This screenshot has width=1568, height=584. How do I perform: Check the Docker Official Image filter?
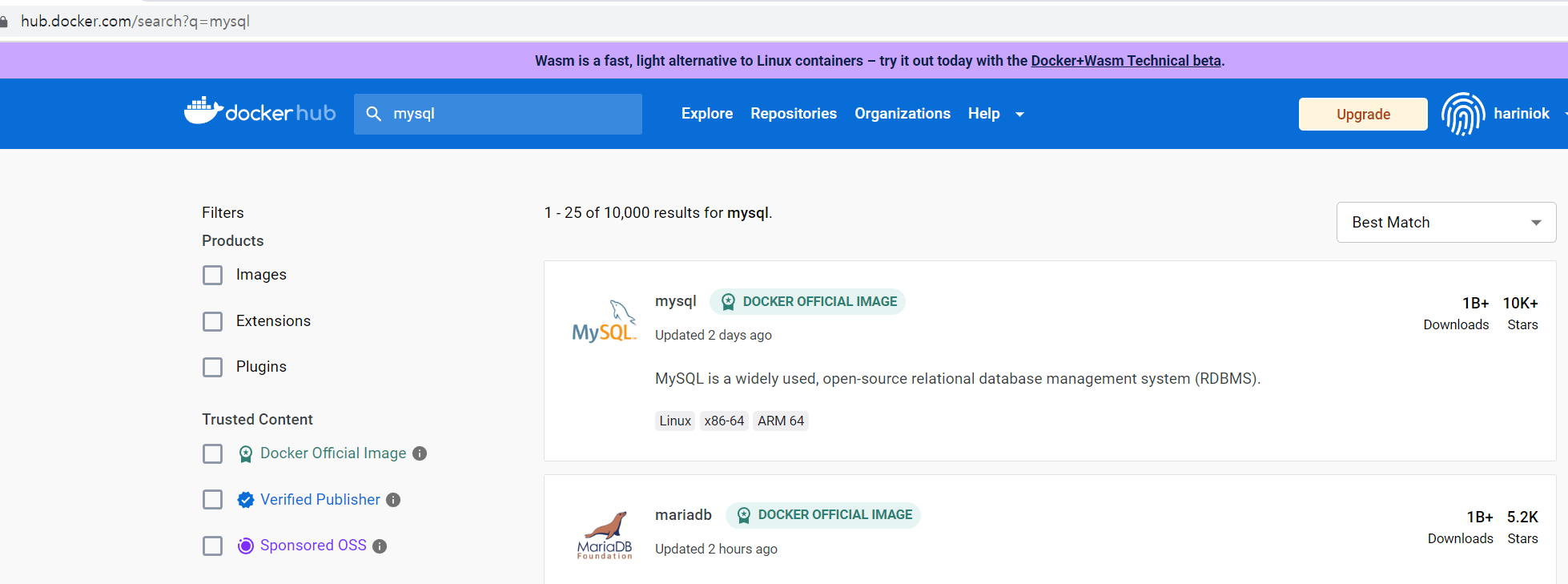(212, 454)
